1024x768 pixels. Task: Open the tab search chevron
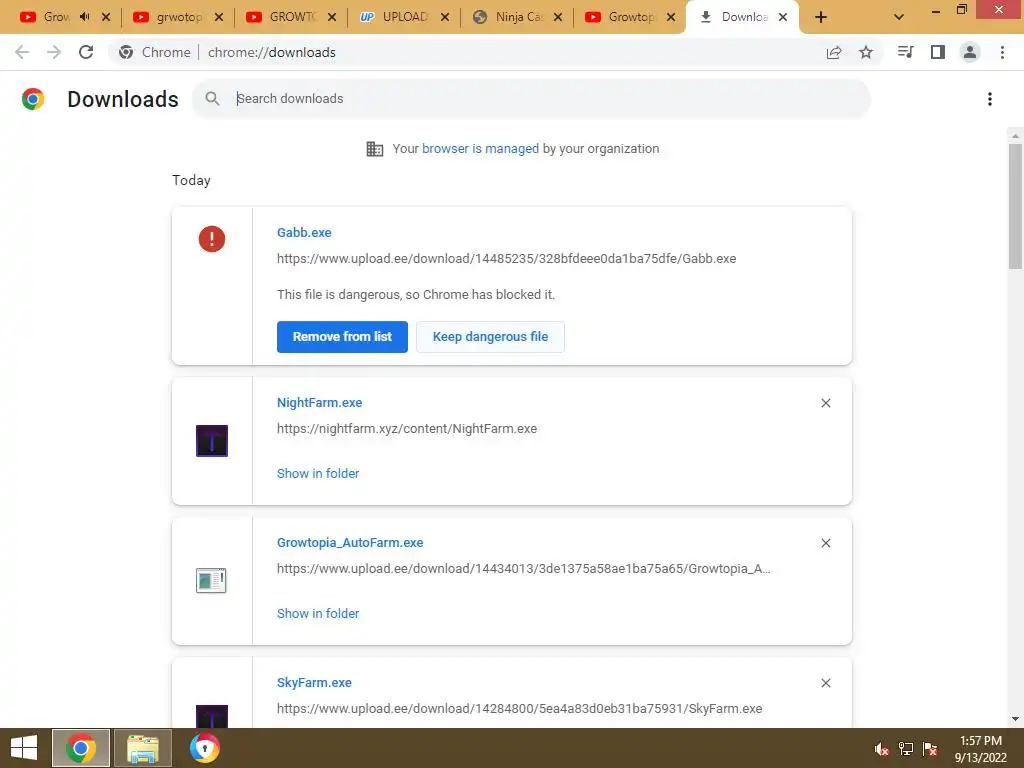(899, 18)
